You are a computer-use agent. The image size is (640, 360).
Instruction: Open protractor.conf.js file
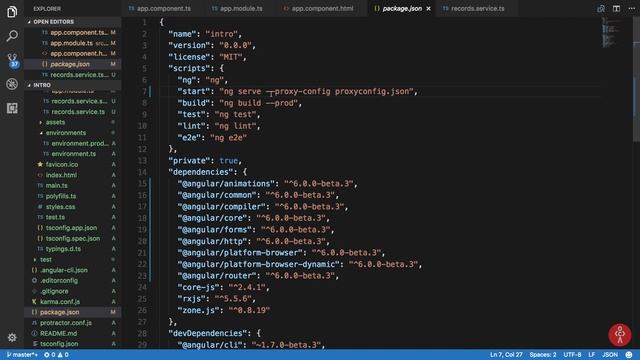coord(73,322)
